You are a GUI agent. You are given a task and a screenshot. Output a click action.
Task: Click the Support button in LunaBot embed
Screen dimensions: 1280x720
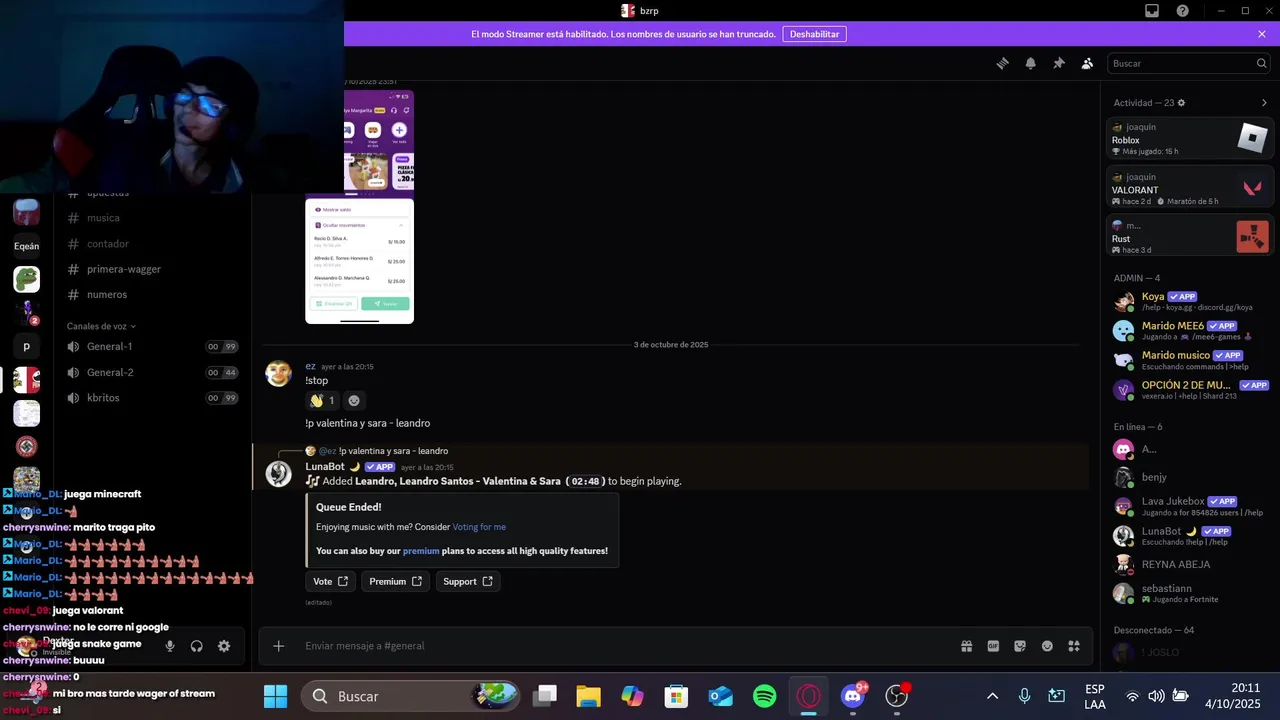(467, 581)
